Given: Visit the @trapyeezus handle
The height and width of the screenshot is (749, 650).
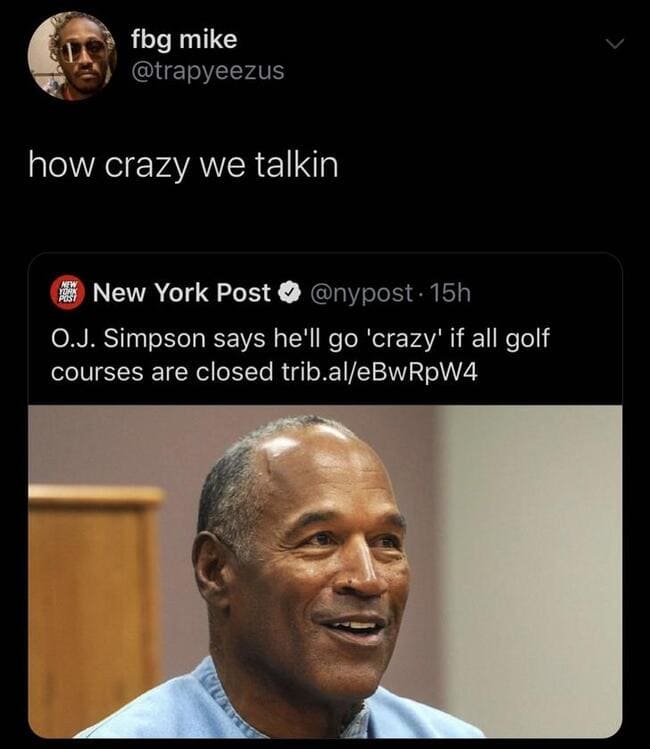Looking at the screenshot, I should [208, 72].
